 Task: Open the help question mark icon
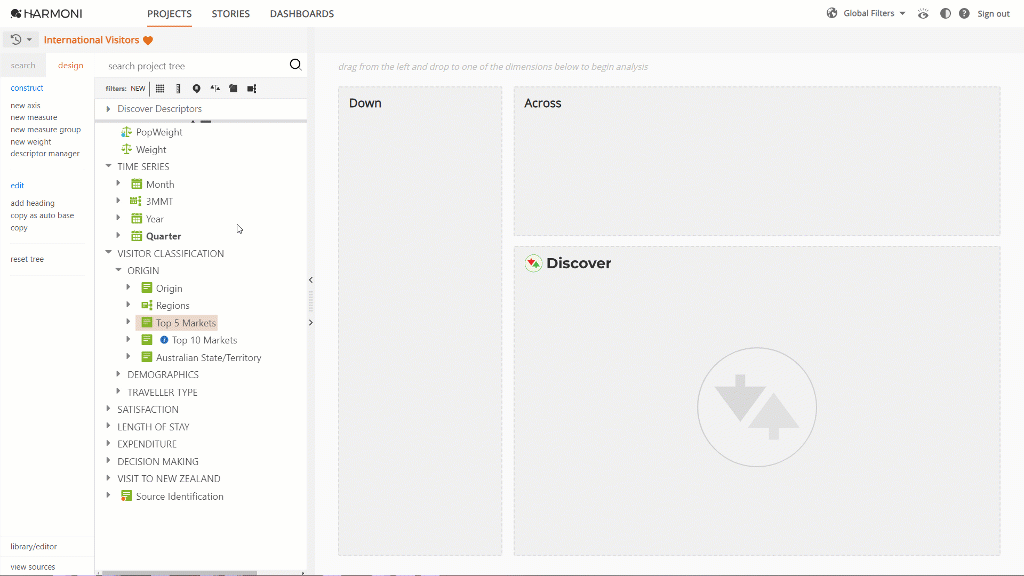point(964,14)
